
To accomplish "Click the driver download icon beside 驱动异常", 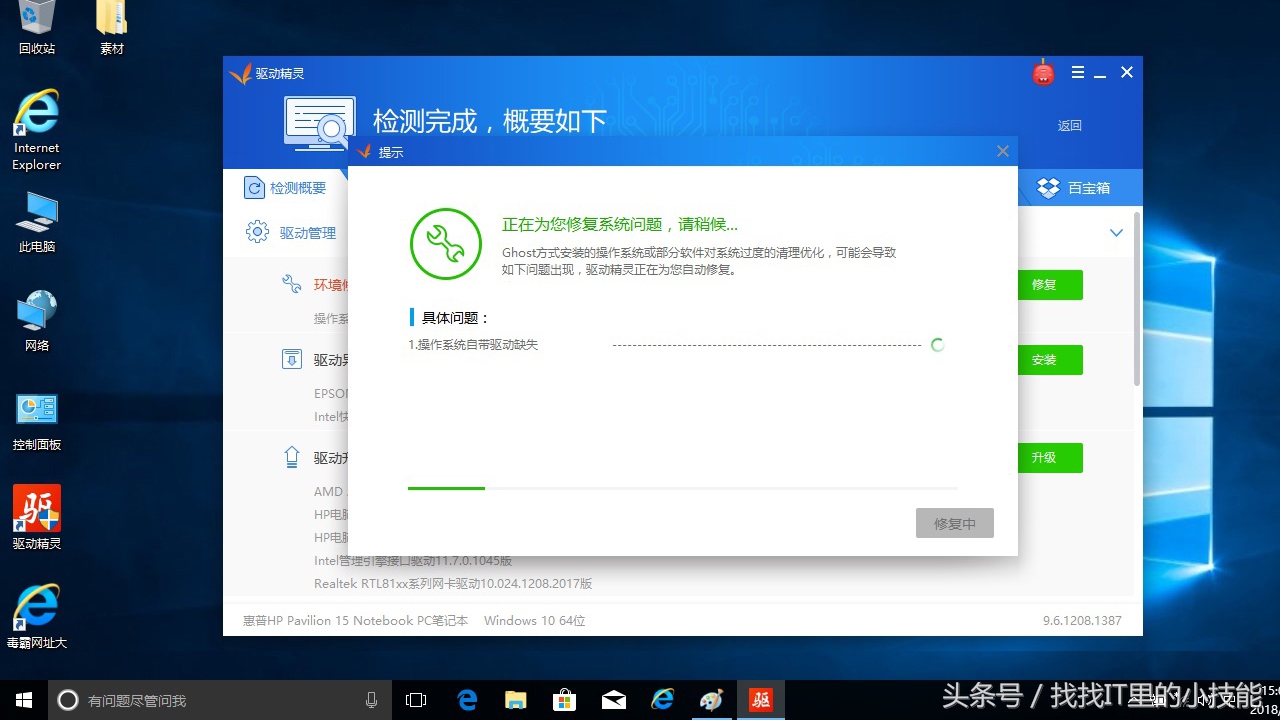I will [x=291, y=358].
